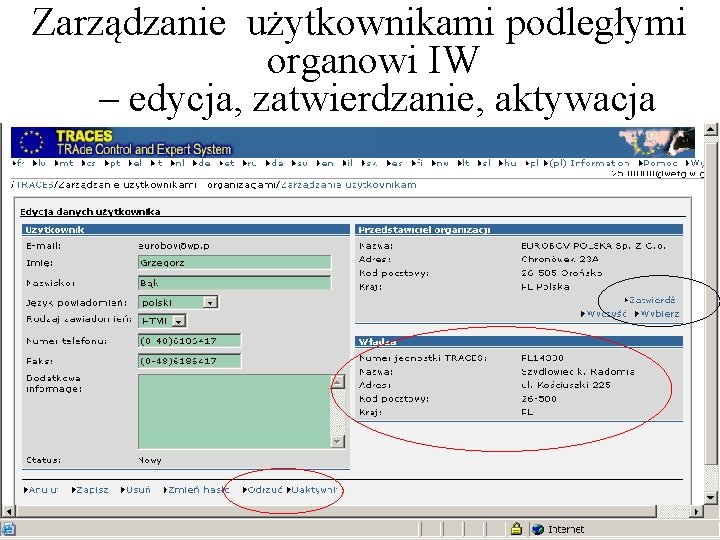Screen dimensions: 720x540
Task: Click the Nazwisko field containing Bąk
Action: [x=234, y=283]
